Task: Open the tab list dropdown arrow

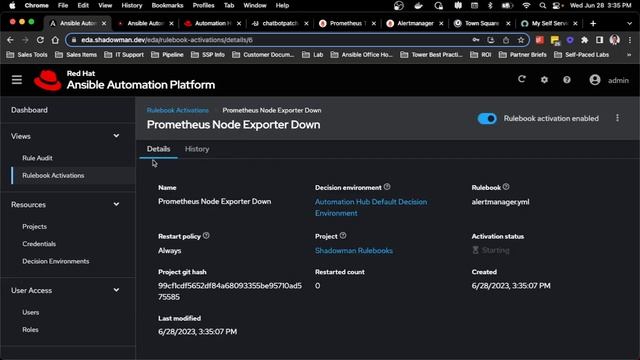Action: (x=629, y=24)
